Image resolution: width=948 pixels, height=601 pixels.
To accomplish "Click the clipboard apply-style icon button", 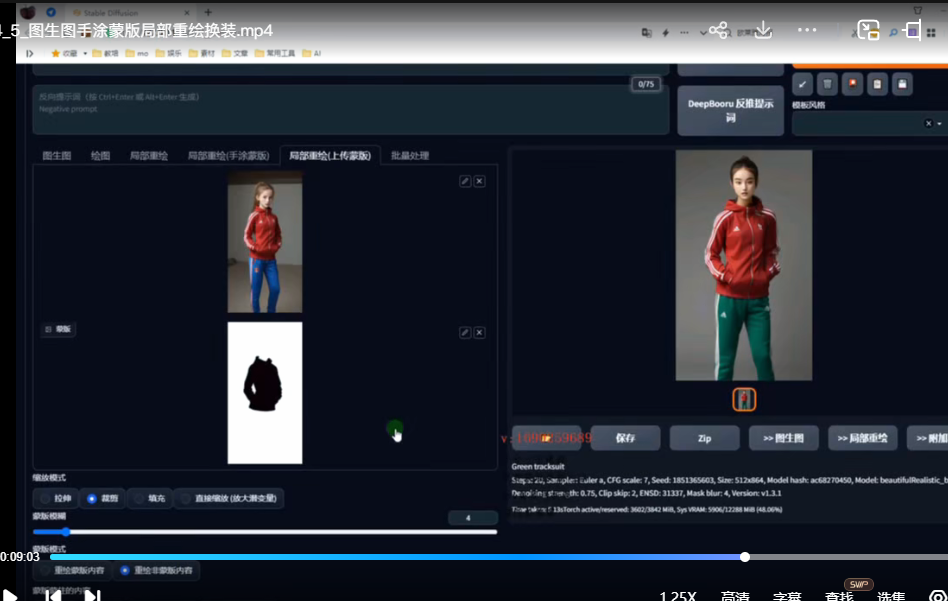I will (877, 85).
